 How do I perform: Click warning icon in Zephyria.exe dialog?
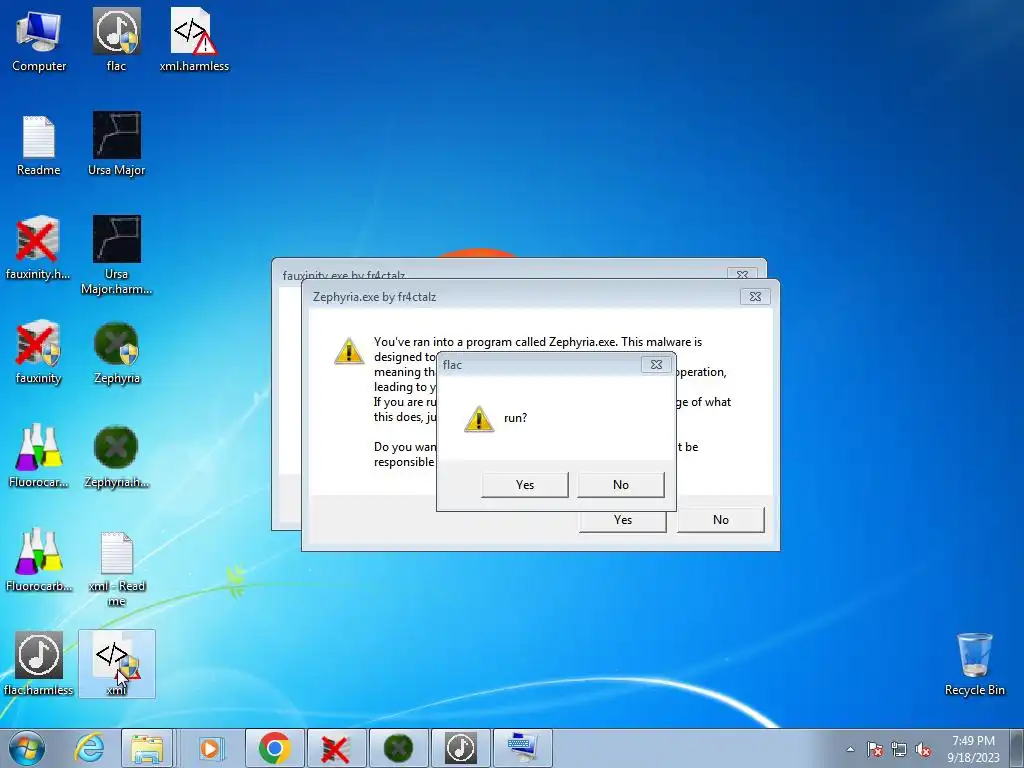tap(349, 351)
